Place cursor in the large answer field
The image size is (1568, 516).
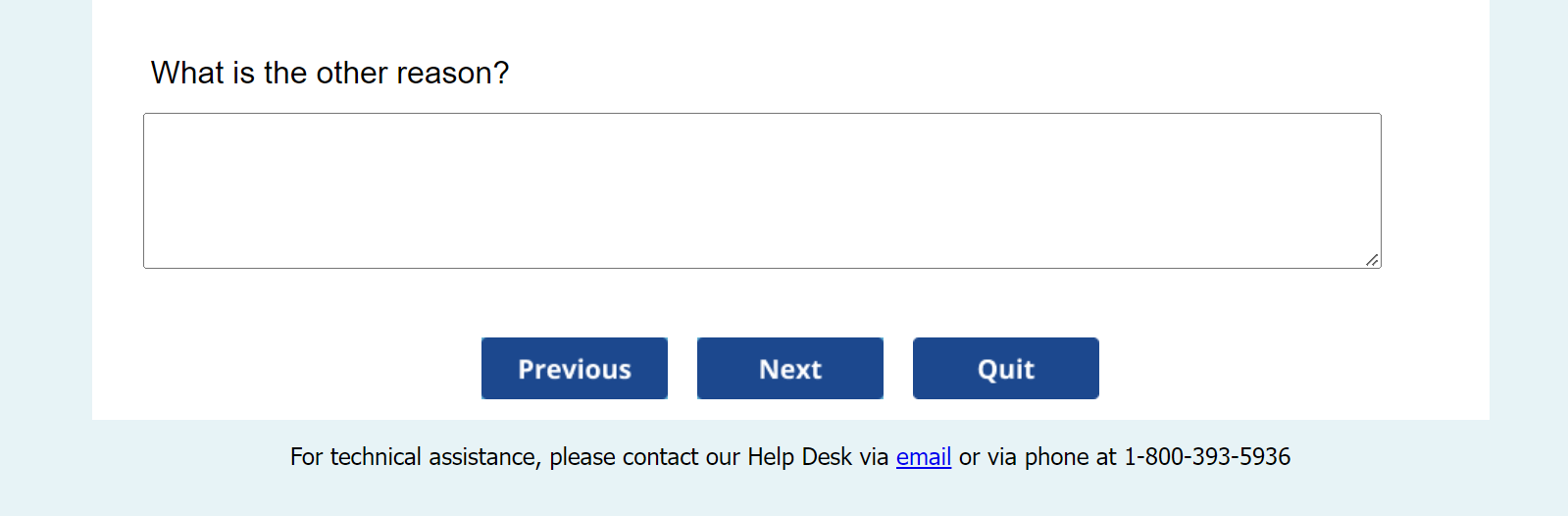pos(762,190)
